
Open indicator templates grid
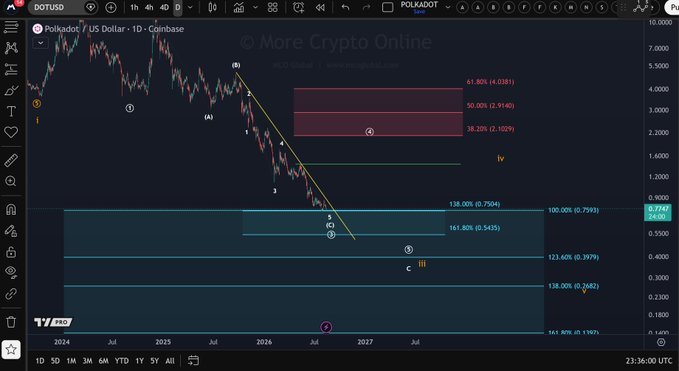[x=272, y=7]
